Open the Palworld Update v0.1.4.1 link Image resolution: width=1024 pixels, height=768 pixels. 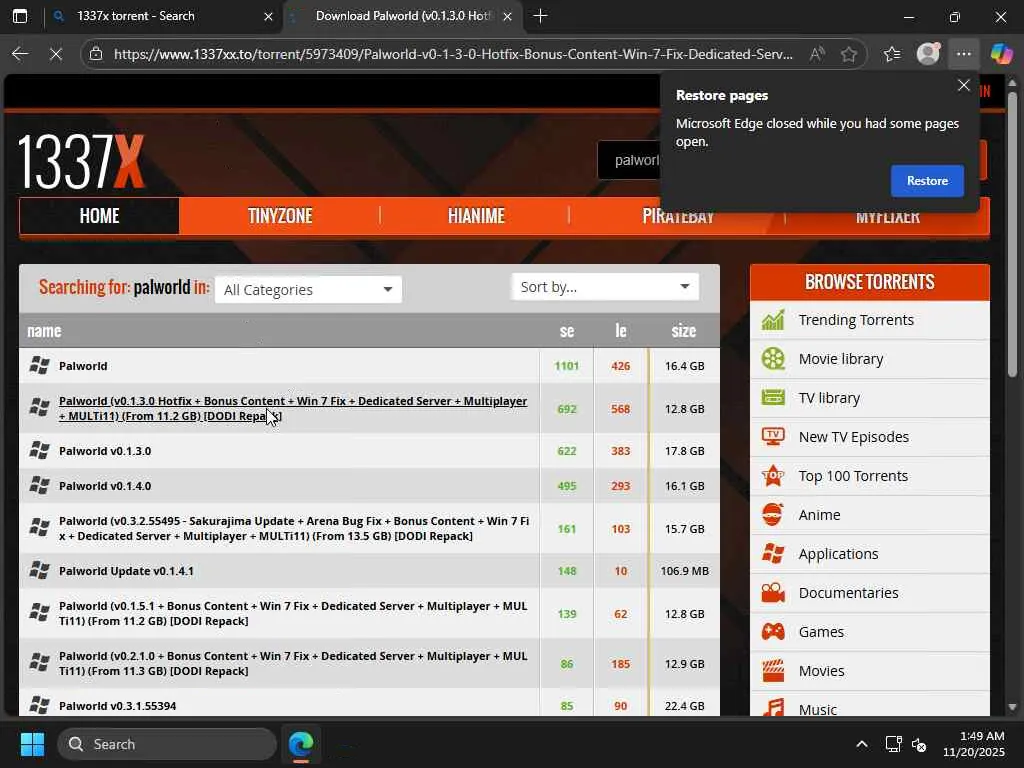coord(126,571)
